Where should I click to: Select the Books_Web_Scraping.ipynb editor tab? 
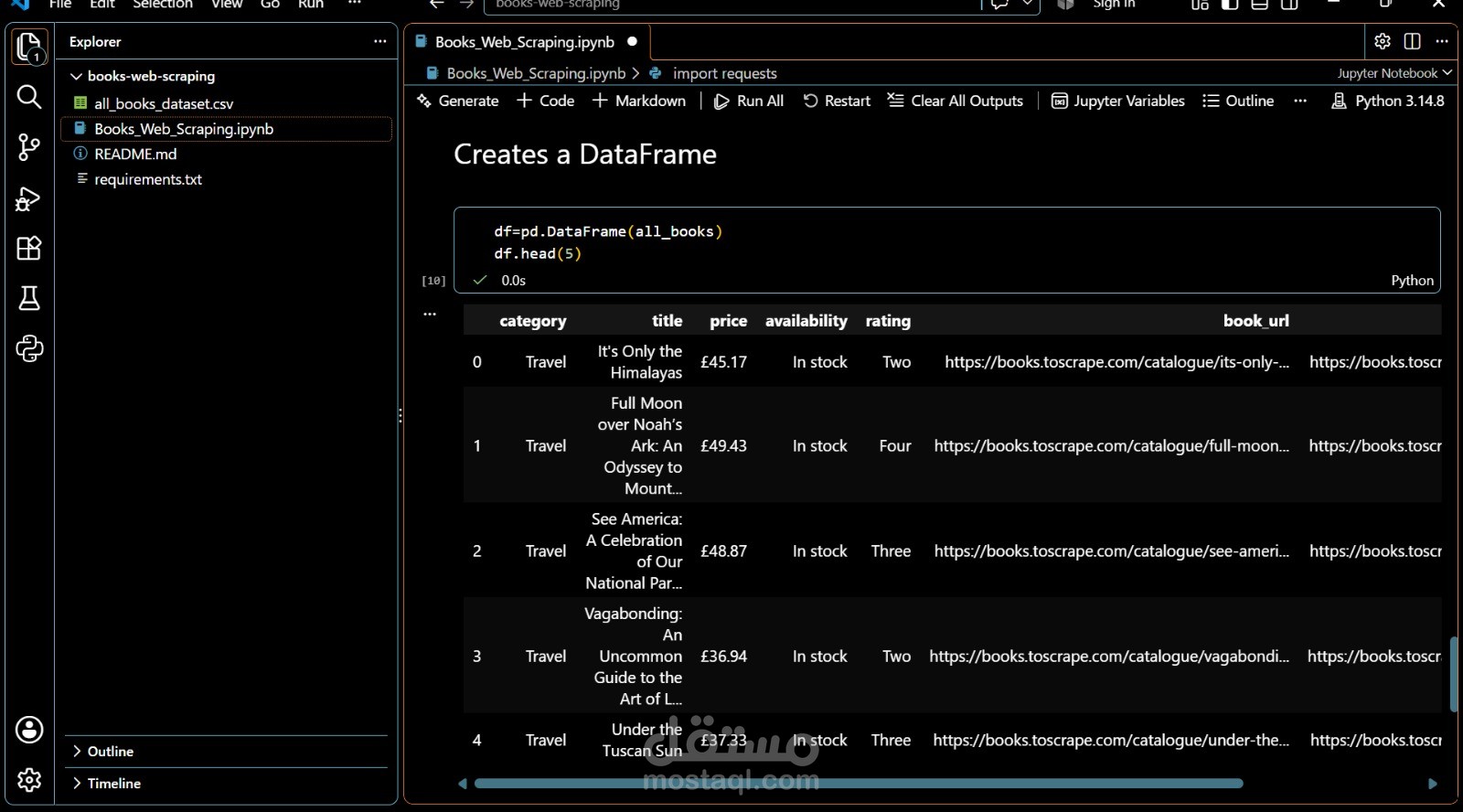coord(526,42)
